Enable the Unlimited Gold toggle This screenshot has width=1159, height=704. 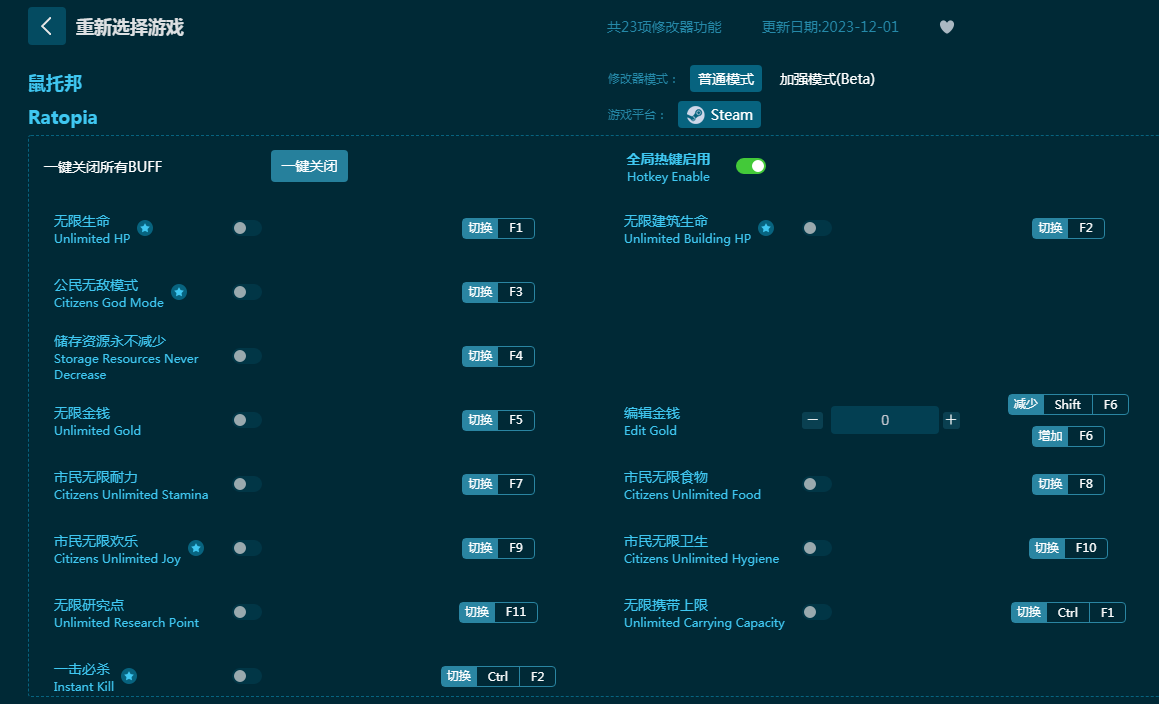246,420
